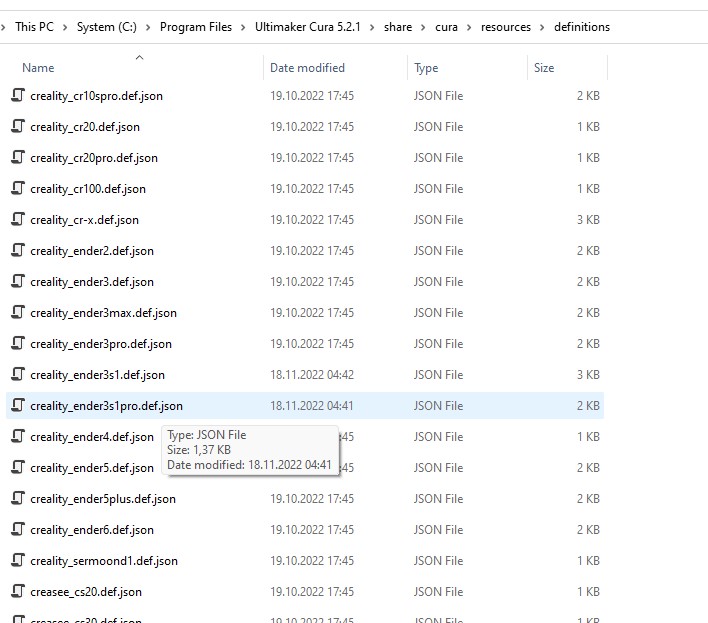This screenshot has width=708, height=623.
Task: Click the file icon of creality_ender4.def.json
Action: (18, 436)
